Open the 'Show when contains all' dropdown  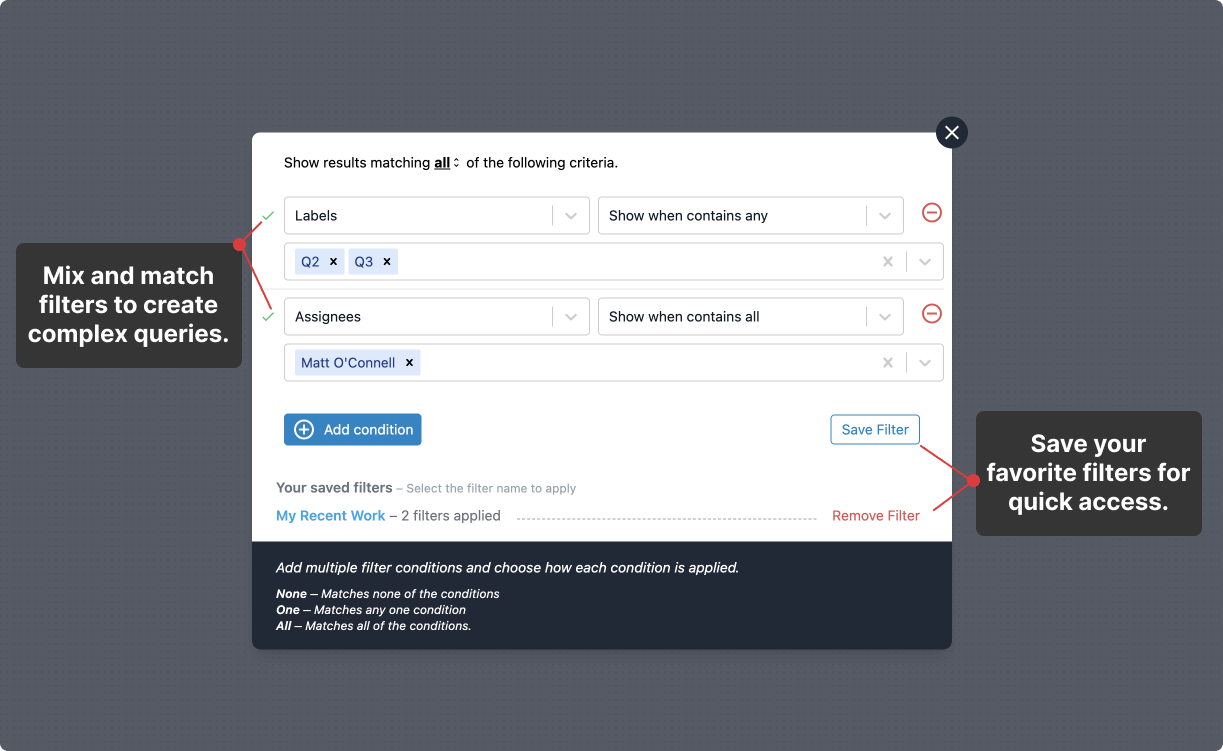(751, 317)
